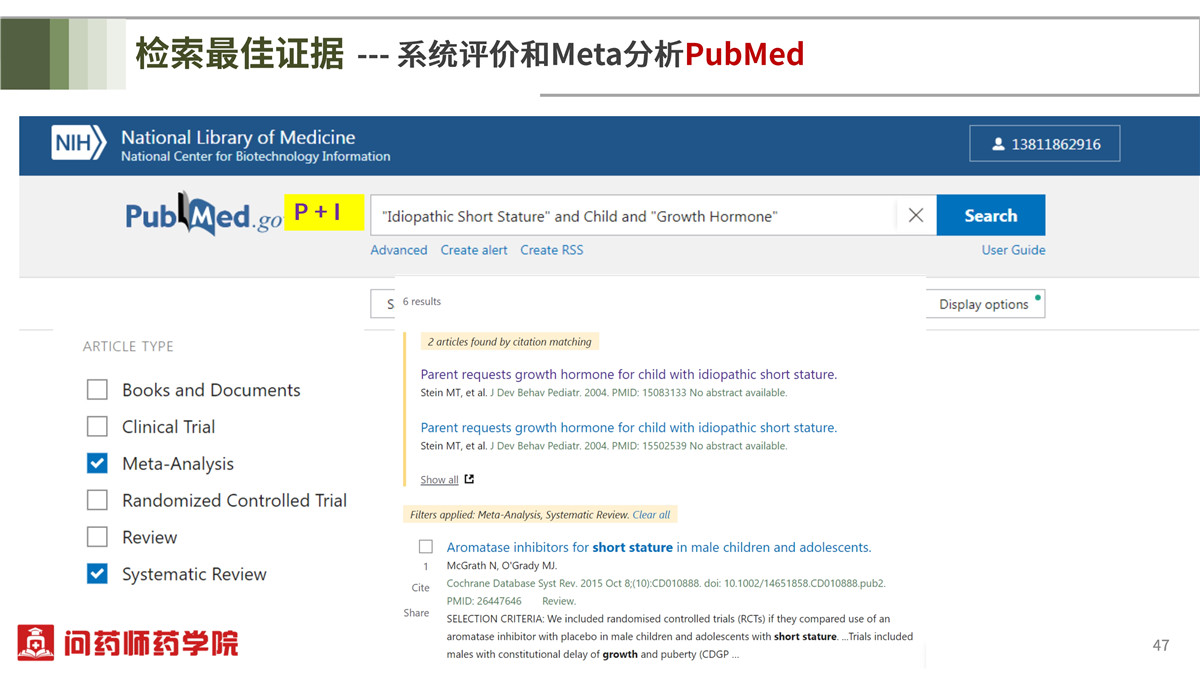Click the Share button for Aromatase article
The height and width of the screenshot is (675, 1200).
417,613
